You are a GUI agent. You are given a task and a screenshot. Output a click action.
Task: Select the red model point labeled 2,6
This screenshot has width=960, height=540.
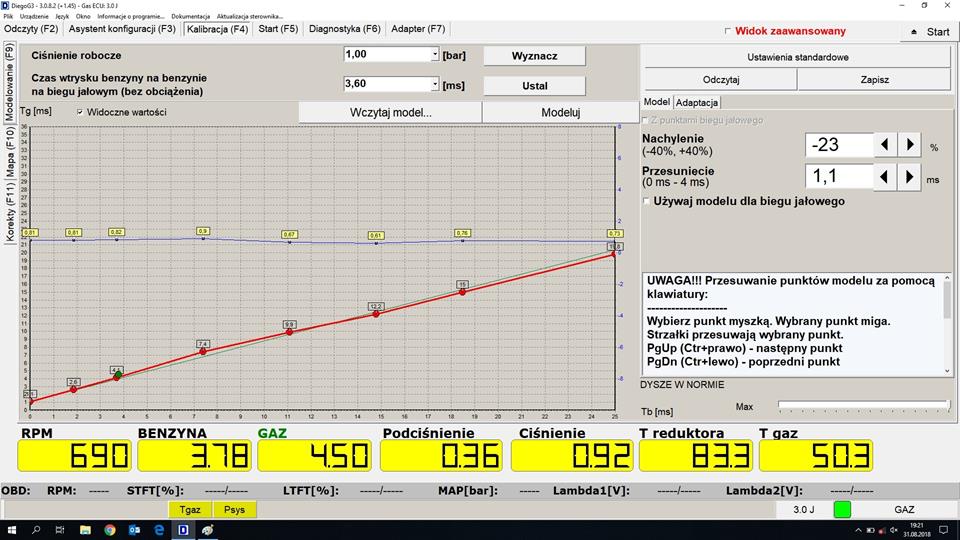(73, 389)
